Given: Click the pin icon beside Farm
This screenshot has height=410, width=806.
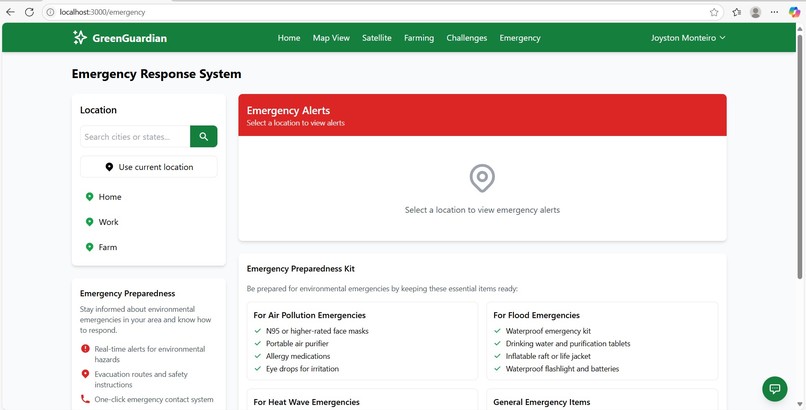Looking at the screenshot, I should (89, 247).
